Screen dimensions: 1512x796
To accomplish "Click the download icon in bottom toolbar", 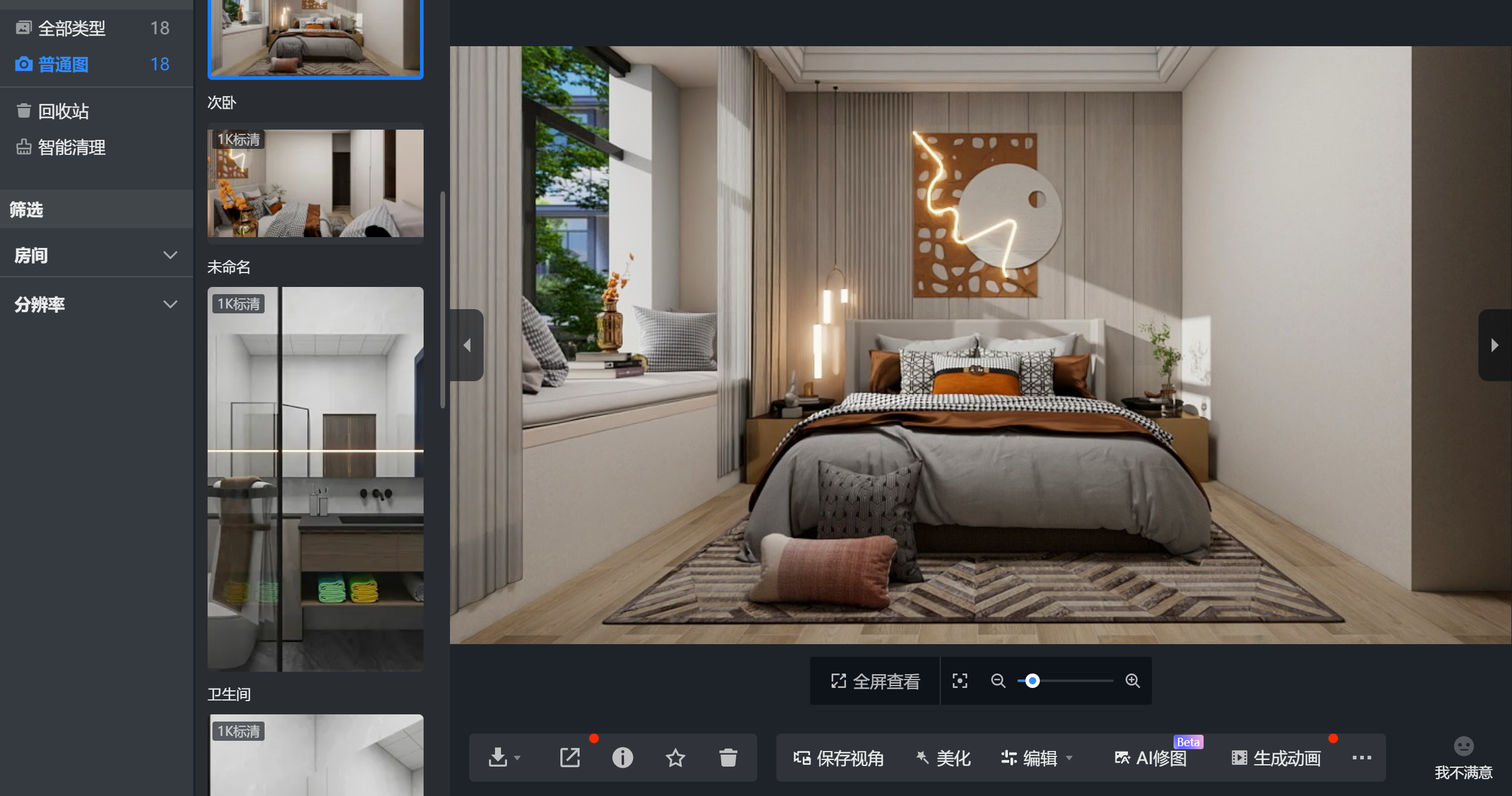I will pos(499,758).
